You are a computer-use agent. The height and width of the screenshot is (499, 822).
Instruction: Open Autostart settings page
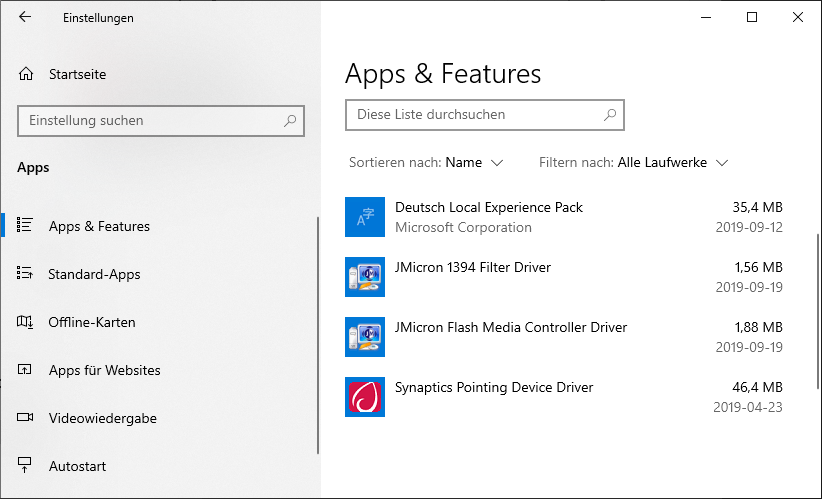tap(159, 466)
